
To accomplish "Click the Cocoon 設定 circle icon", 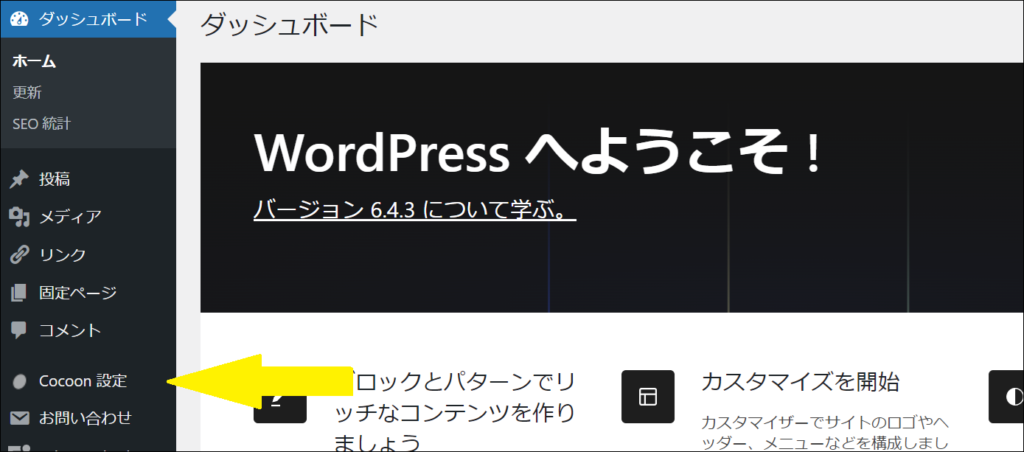I will [x=20, y=381].
